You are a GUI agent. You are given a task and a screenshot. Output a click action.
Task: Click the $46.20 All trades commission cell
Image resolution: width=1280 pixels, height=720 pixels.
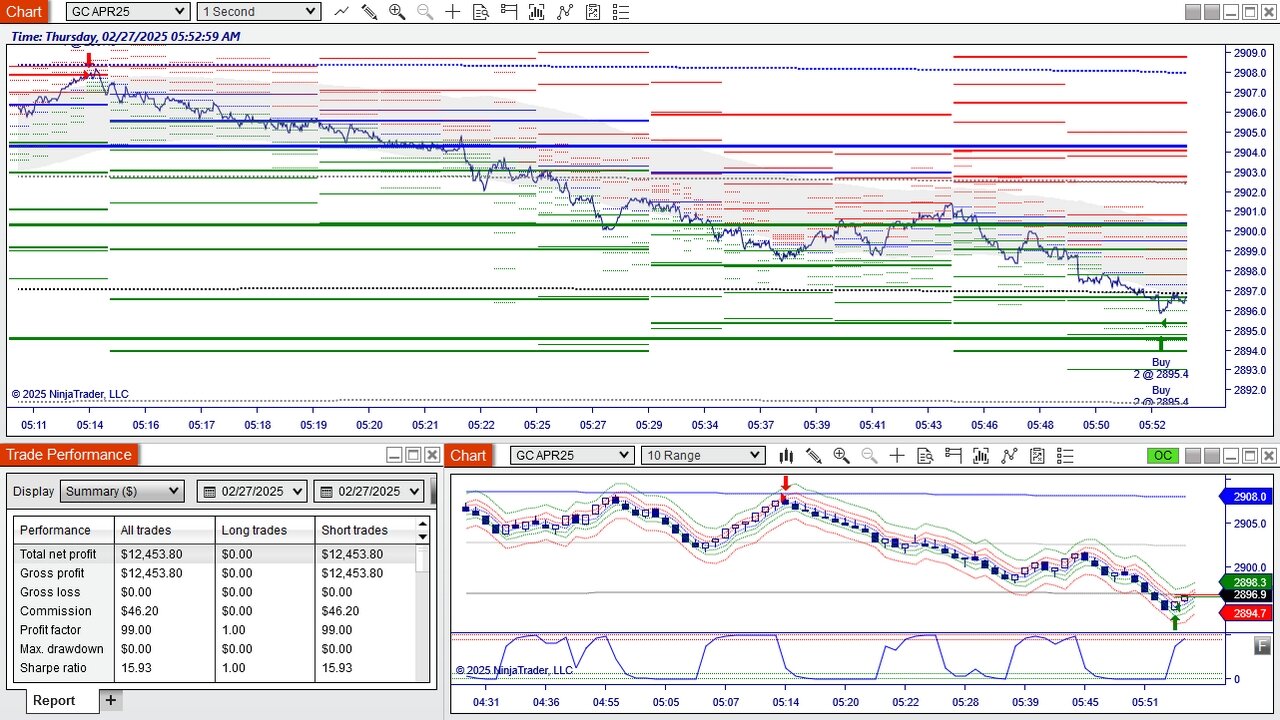(x=141, y=612)
